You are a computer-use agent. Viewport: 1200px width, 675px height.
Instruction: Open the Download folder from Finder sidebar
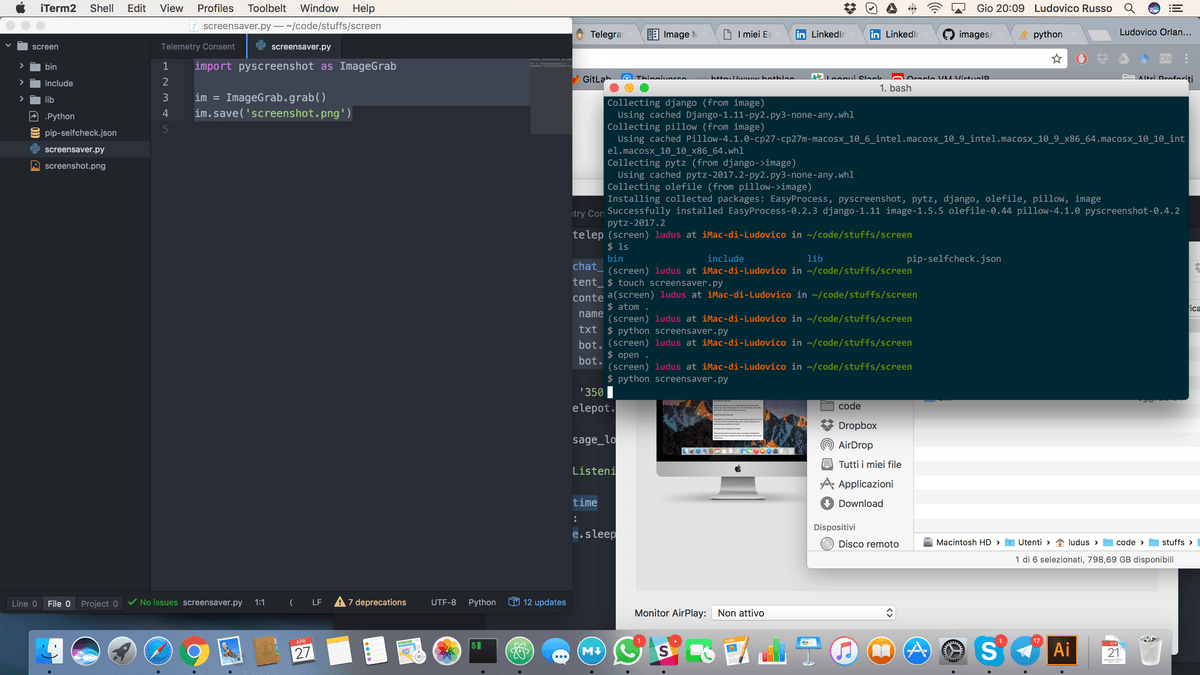tap(853, 503)
